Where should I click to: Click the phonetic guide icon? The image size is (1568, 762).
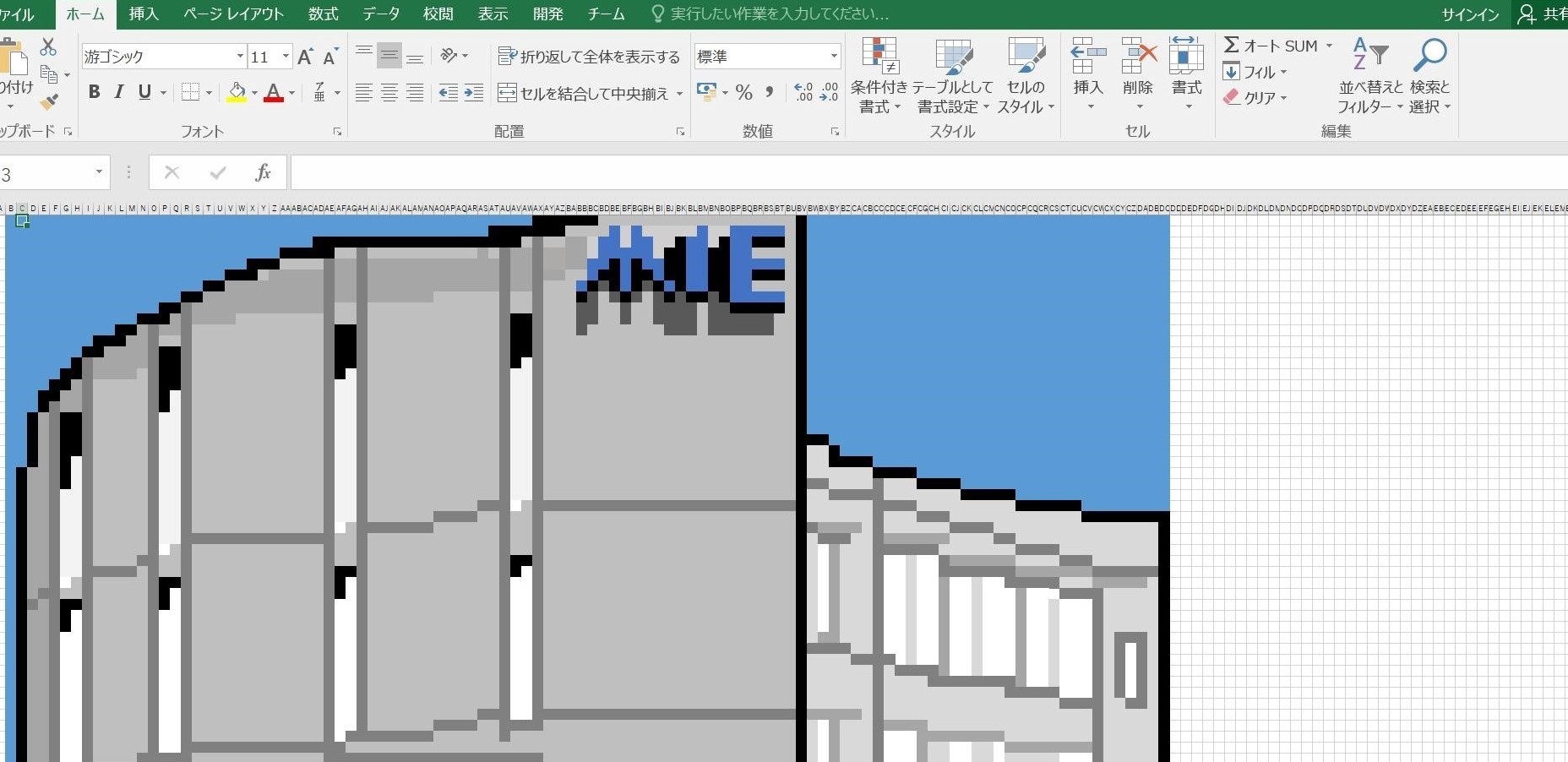(x=319, y=92)
